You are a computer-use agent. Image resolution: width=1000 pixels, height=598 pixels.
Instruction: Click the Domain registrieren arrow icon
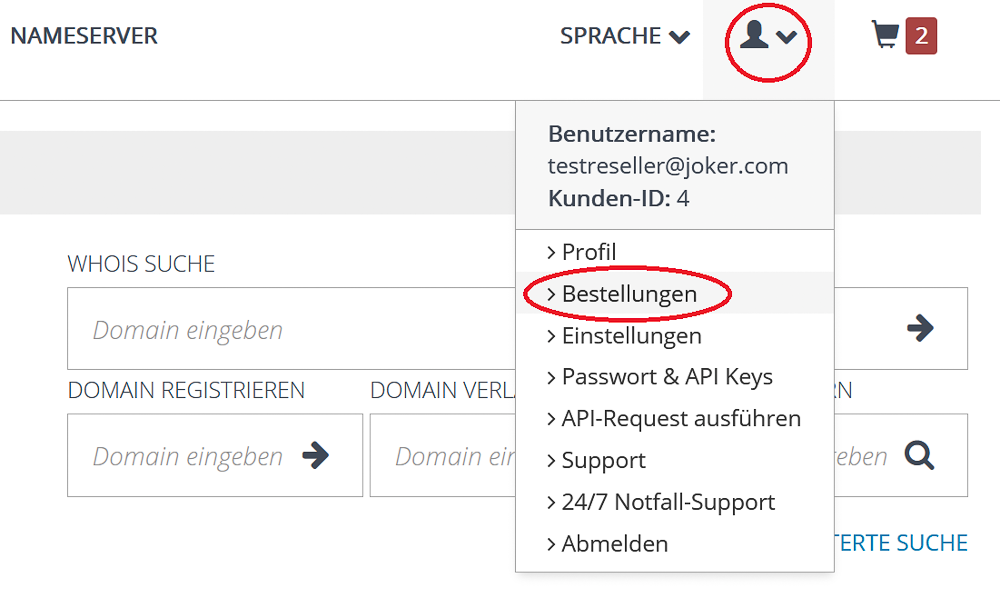[316, 455]
